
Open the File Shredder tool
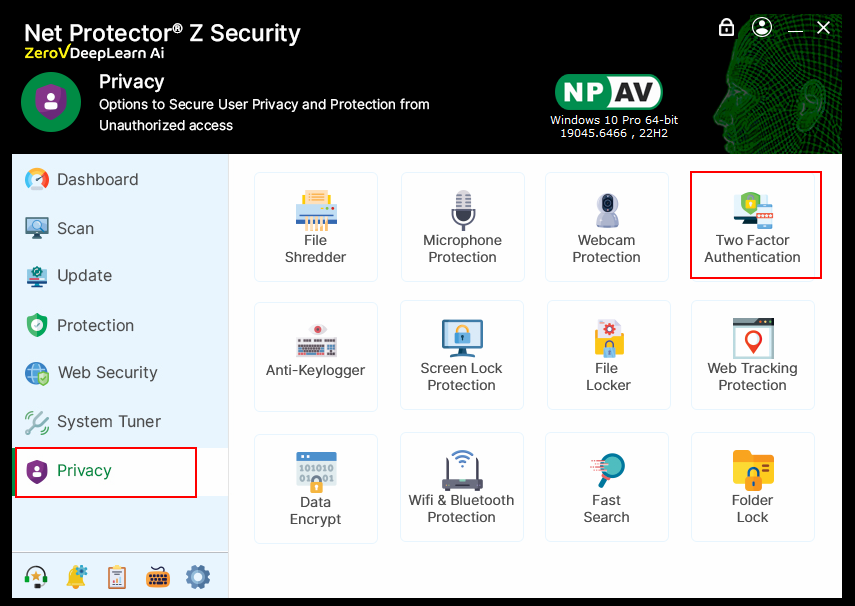[315, 226]
